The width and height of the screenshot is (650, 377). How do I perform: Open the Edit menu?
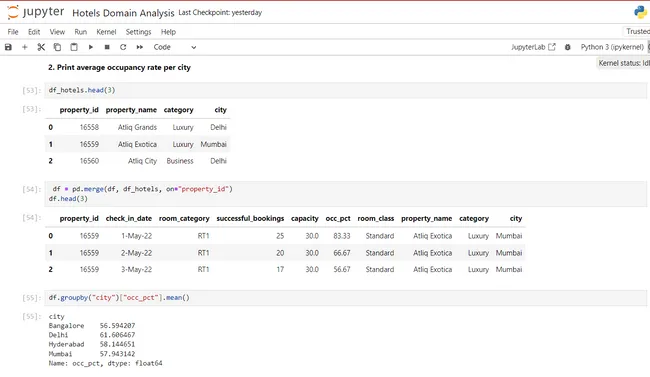click(x=34, y=32)
